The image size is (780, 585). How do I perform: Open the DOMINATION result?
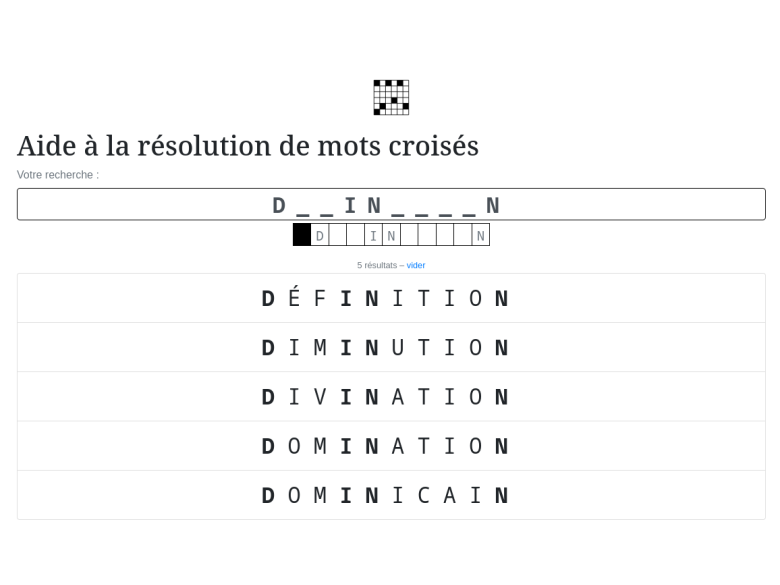[391, 446]
